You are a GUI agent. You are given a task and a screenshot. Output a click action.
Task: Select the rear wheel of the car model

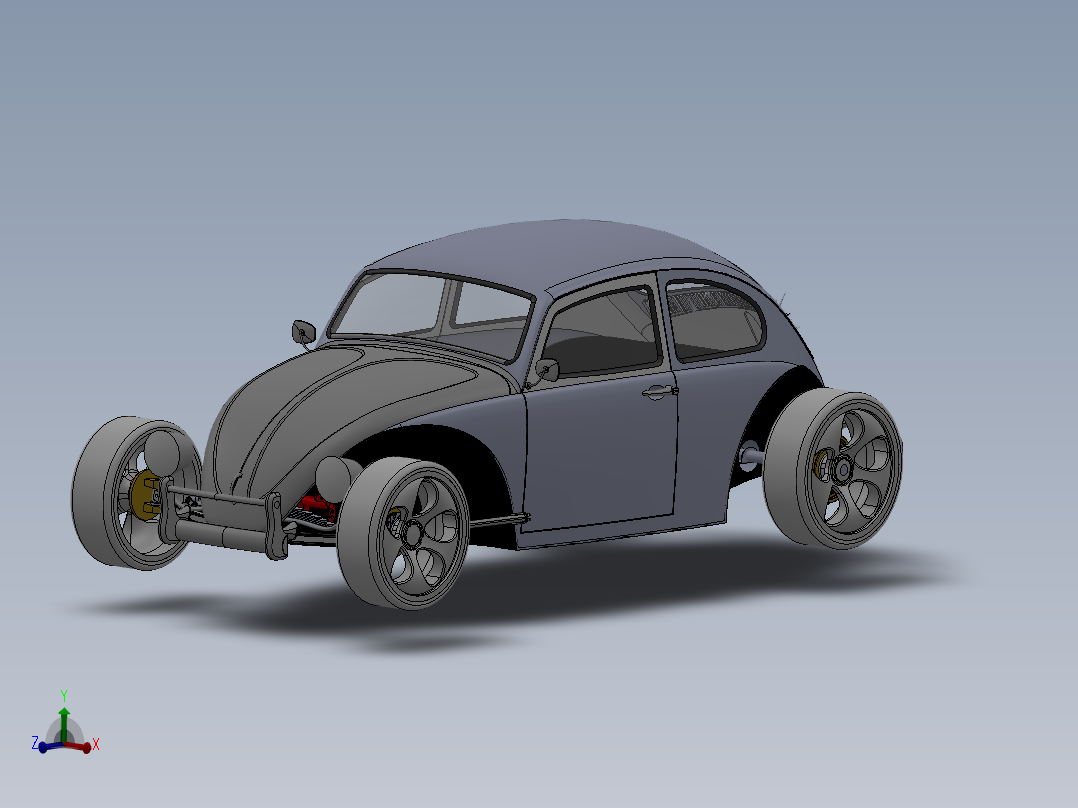coord(833,468)
